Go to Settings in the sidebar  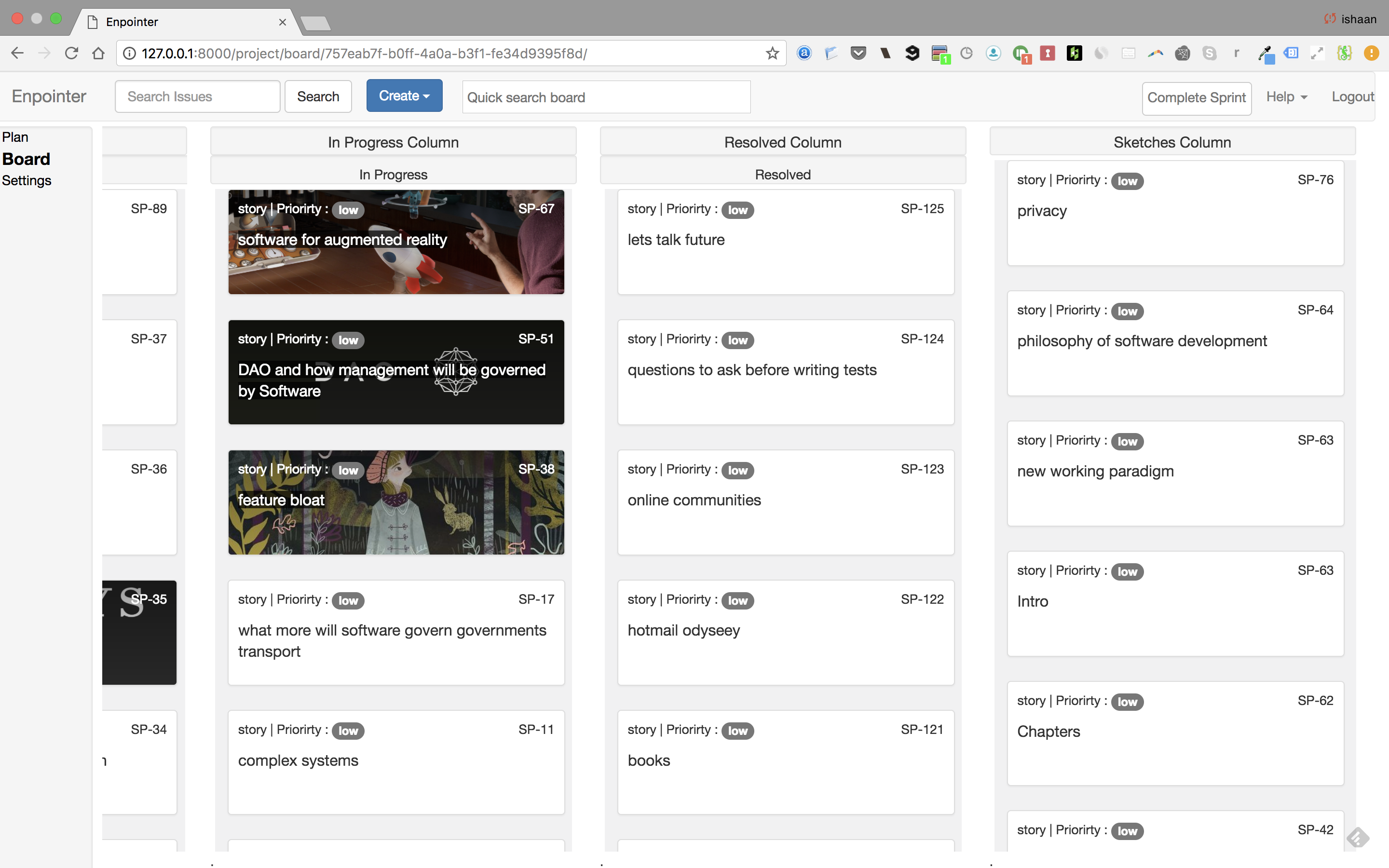[27, 180]
